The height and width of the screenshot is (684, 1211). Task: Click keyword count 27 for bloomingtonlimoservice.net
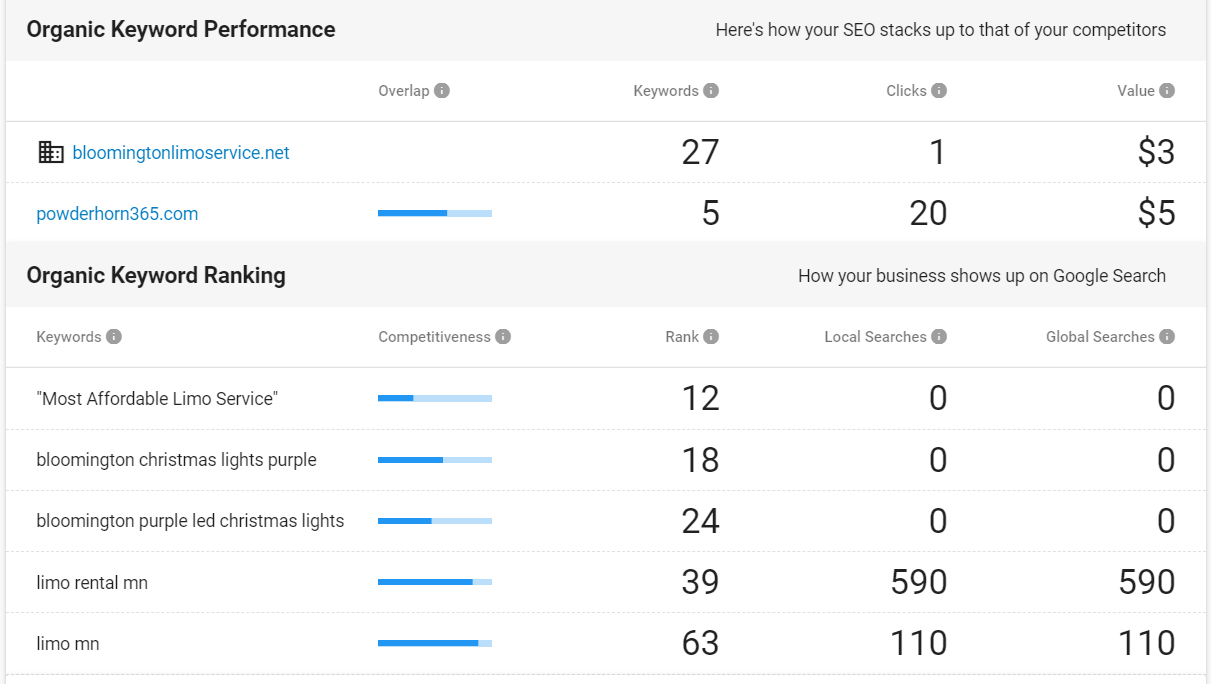[x=700, y=152]
